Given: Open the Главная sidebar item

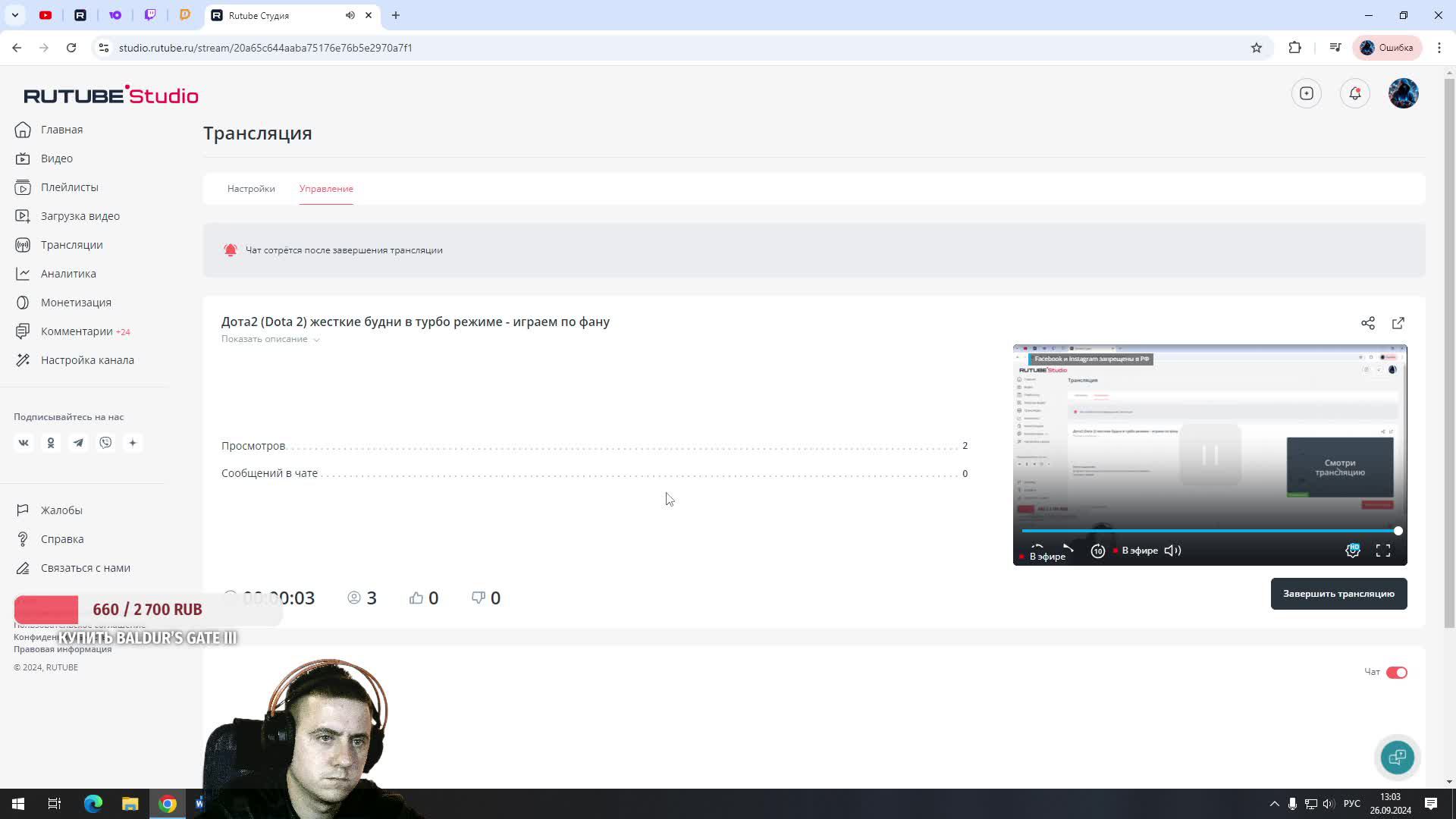Looking at the screenshot, I should [x=49, y=130].
